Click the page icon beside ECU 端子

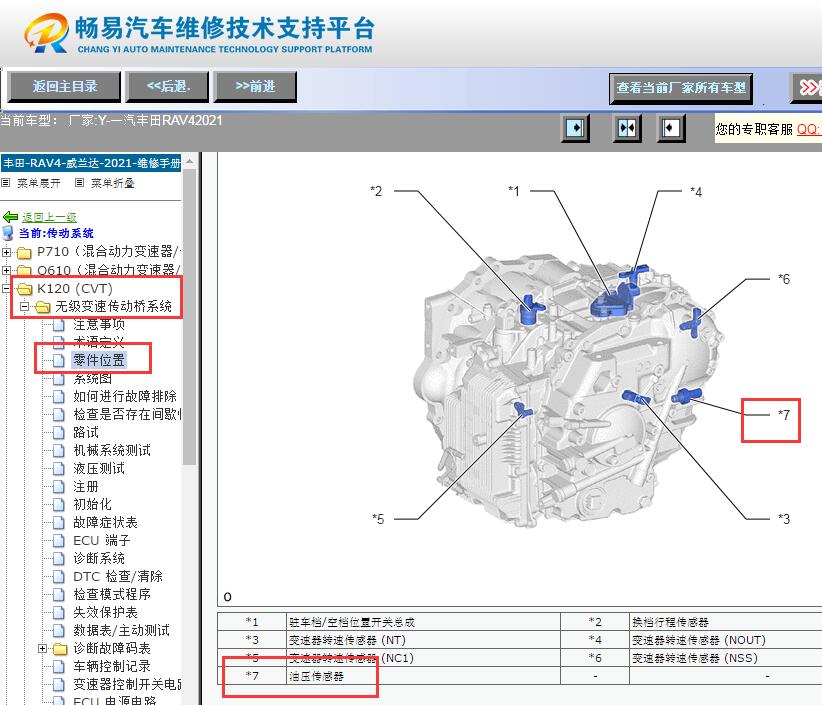pos(59,541)
